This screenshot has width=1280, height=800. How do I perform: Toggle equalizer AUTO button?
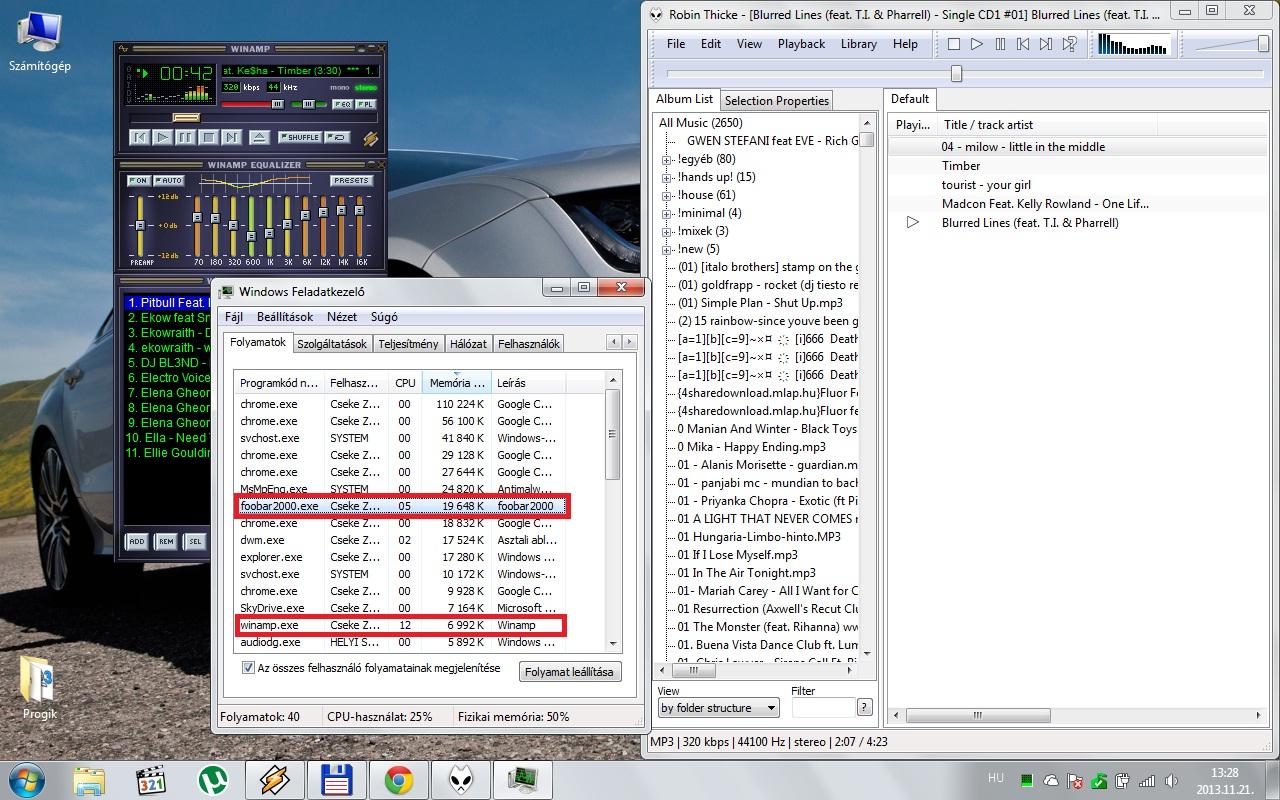(x=171, y=181)
